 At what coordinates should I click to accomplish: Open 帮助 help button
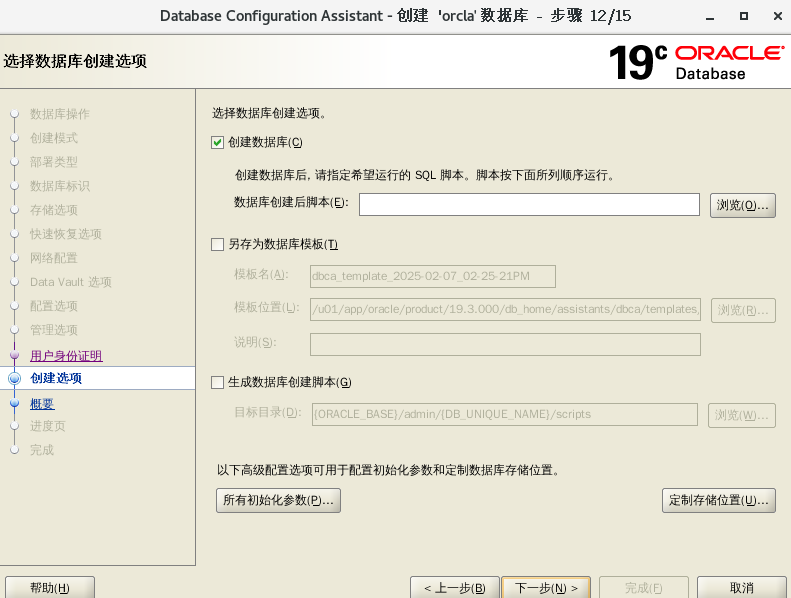(x=50, y=588)
